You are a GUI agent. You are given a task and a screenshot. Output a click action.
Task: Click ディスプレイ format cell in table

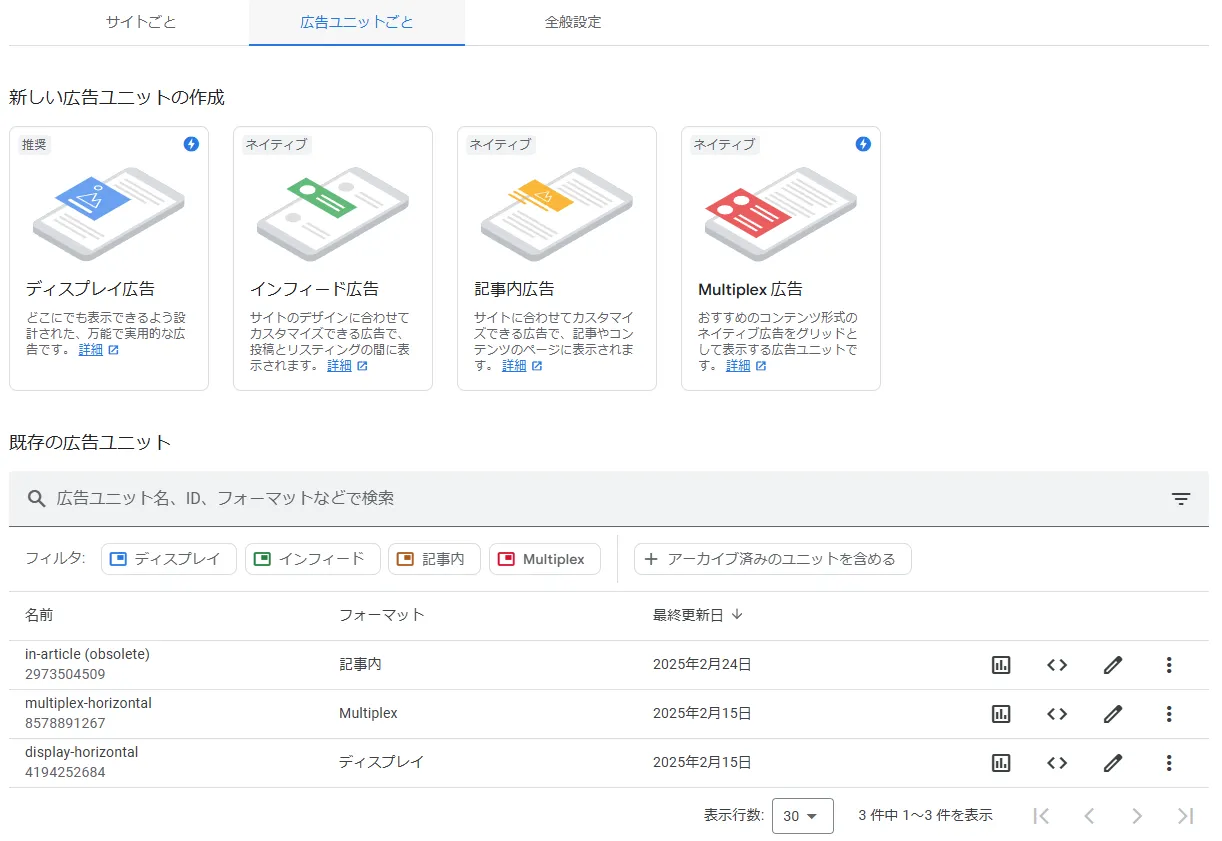(x=382, y=762)
